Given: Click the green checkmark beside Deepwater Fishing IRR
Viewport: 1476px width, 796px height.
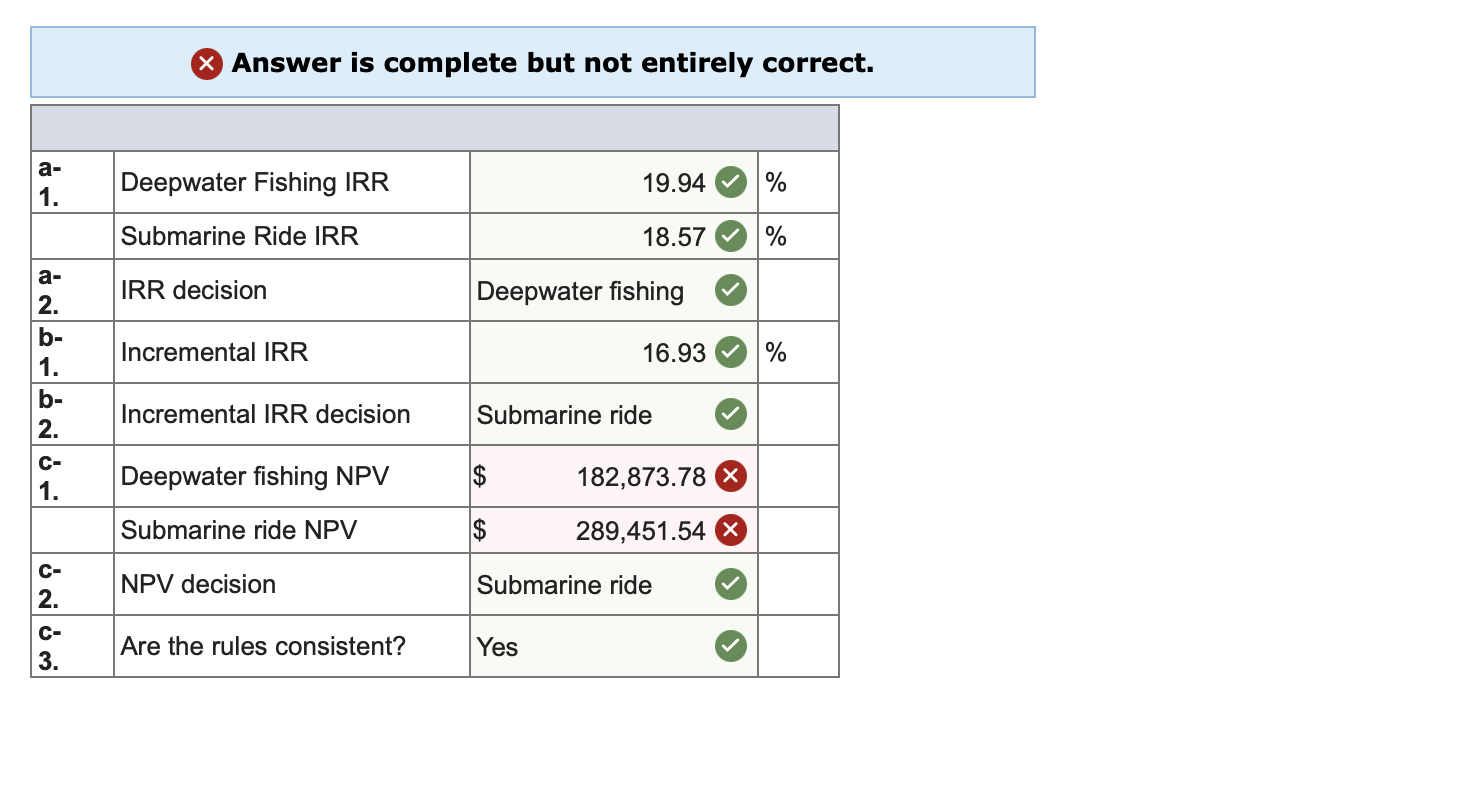Looking at the screenshot, I should 730,182.
